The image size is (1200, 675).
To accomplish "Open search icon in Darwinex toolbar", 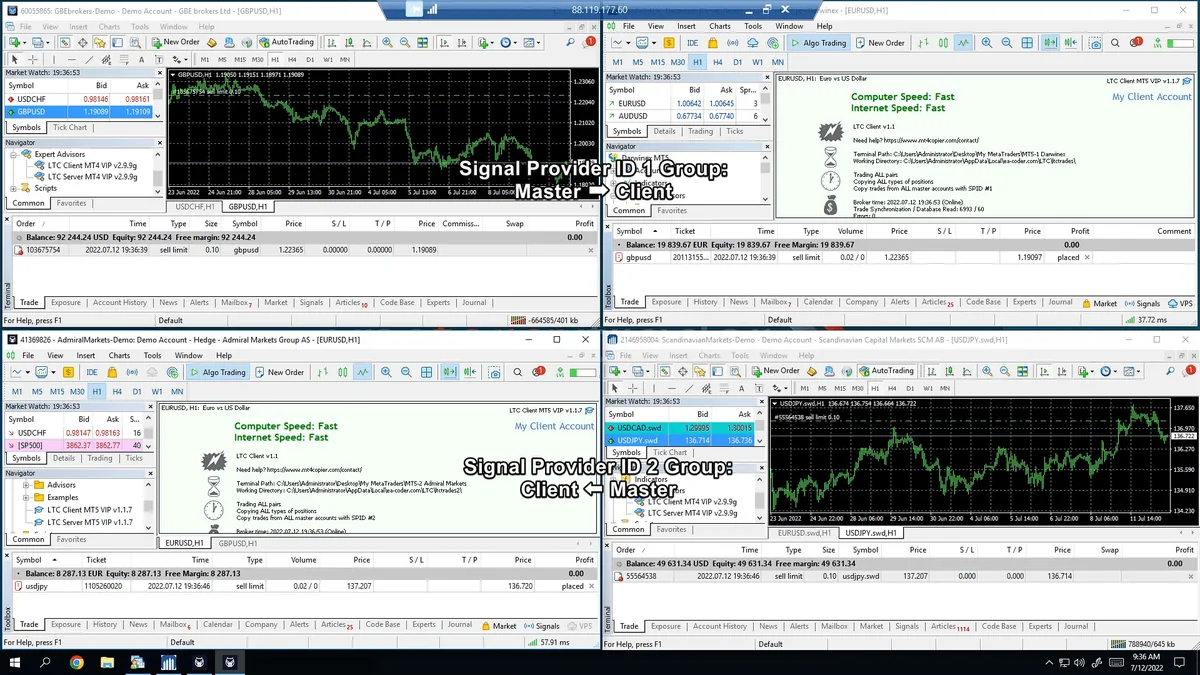I will [1115, 43].
